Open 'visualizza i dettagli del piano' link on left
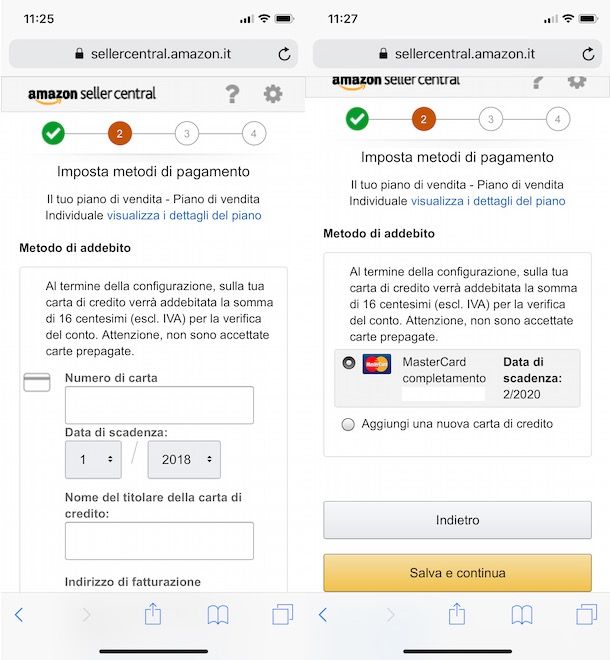 coord(184,215)
